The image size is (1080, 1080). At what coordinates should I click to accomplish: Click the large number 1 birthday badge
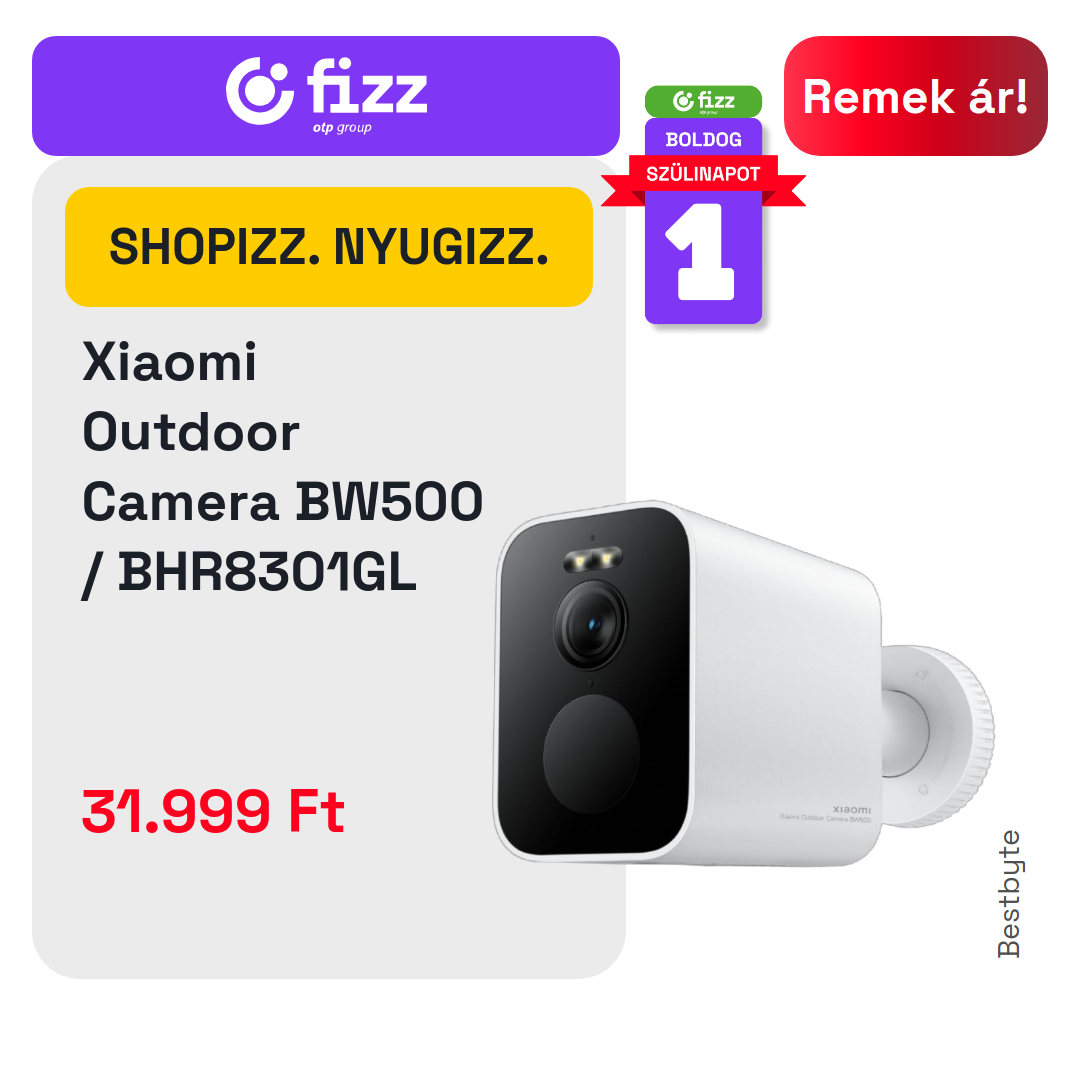[x=703, y=252]
